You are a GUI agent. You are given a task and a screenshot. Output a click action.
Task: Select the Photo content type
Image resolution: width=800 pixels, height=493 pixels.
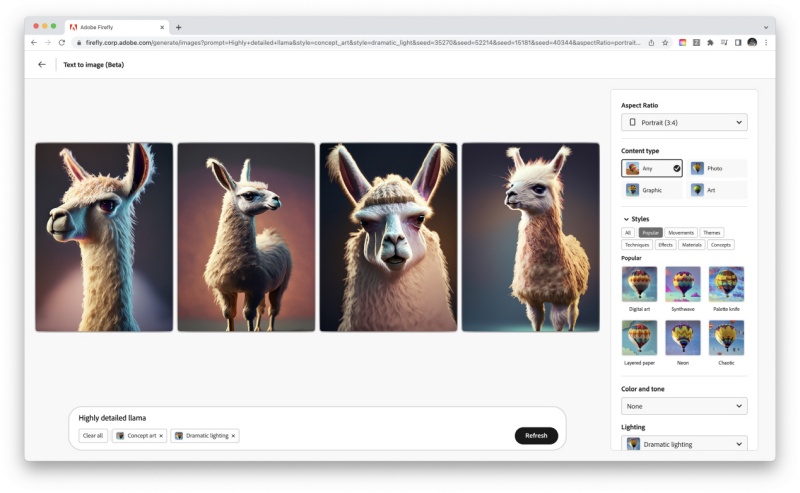point(717,168)
